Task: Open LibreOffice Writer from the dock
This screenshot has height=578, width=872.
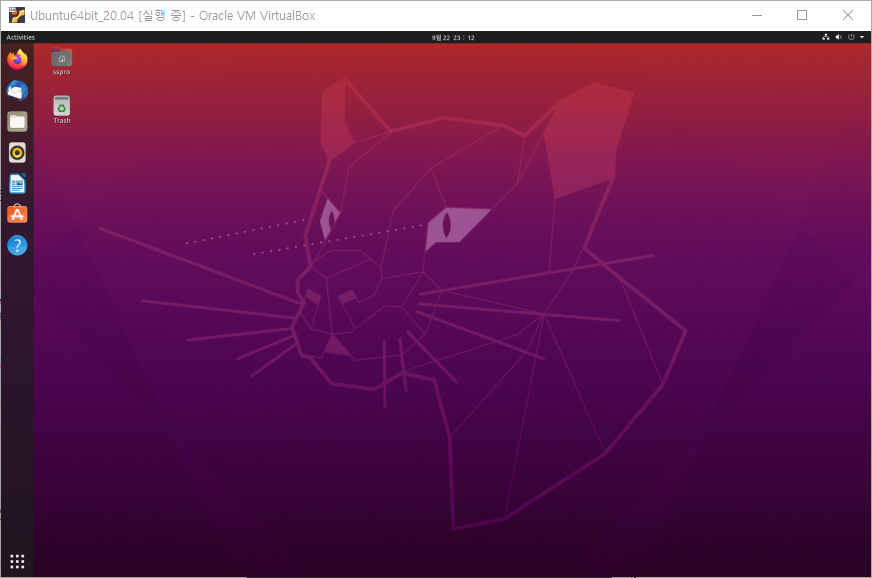Action: 17,184
